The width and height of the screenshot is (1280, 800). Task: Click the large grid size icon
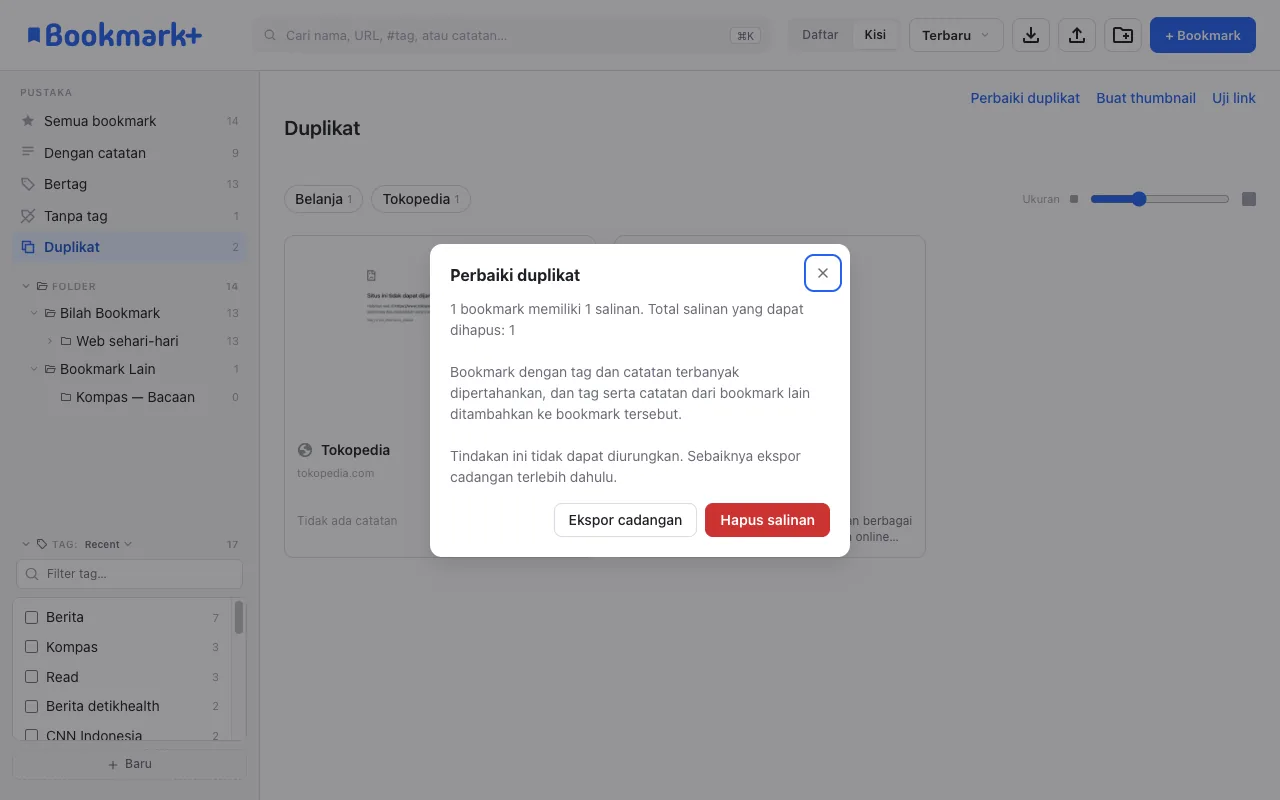[1249, 199]
